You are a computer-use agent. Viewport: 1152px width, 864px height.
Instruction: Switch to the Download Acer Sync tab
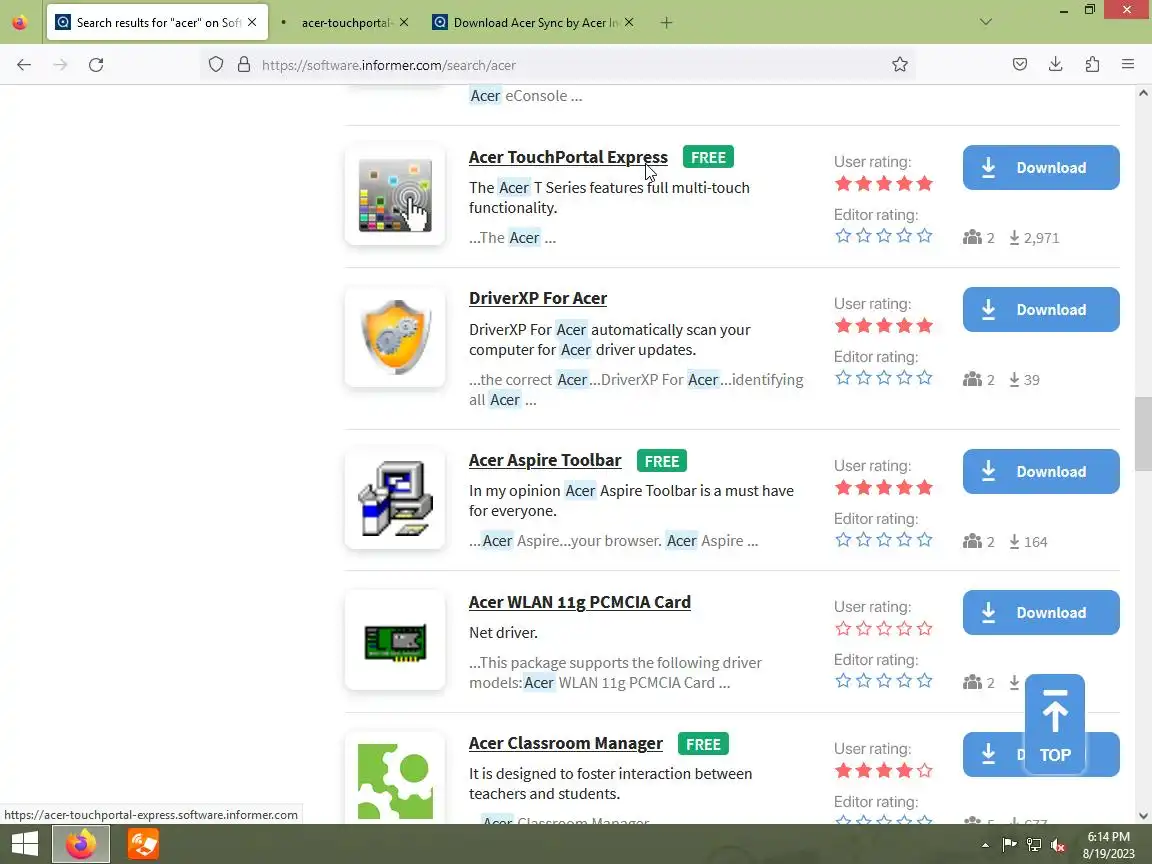coord(533,23)
